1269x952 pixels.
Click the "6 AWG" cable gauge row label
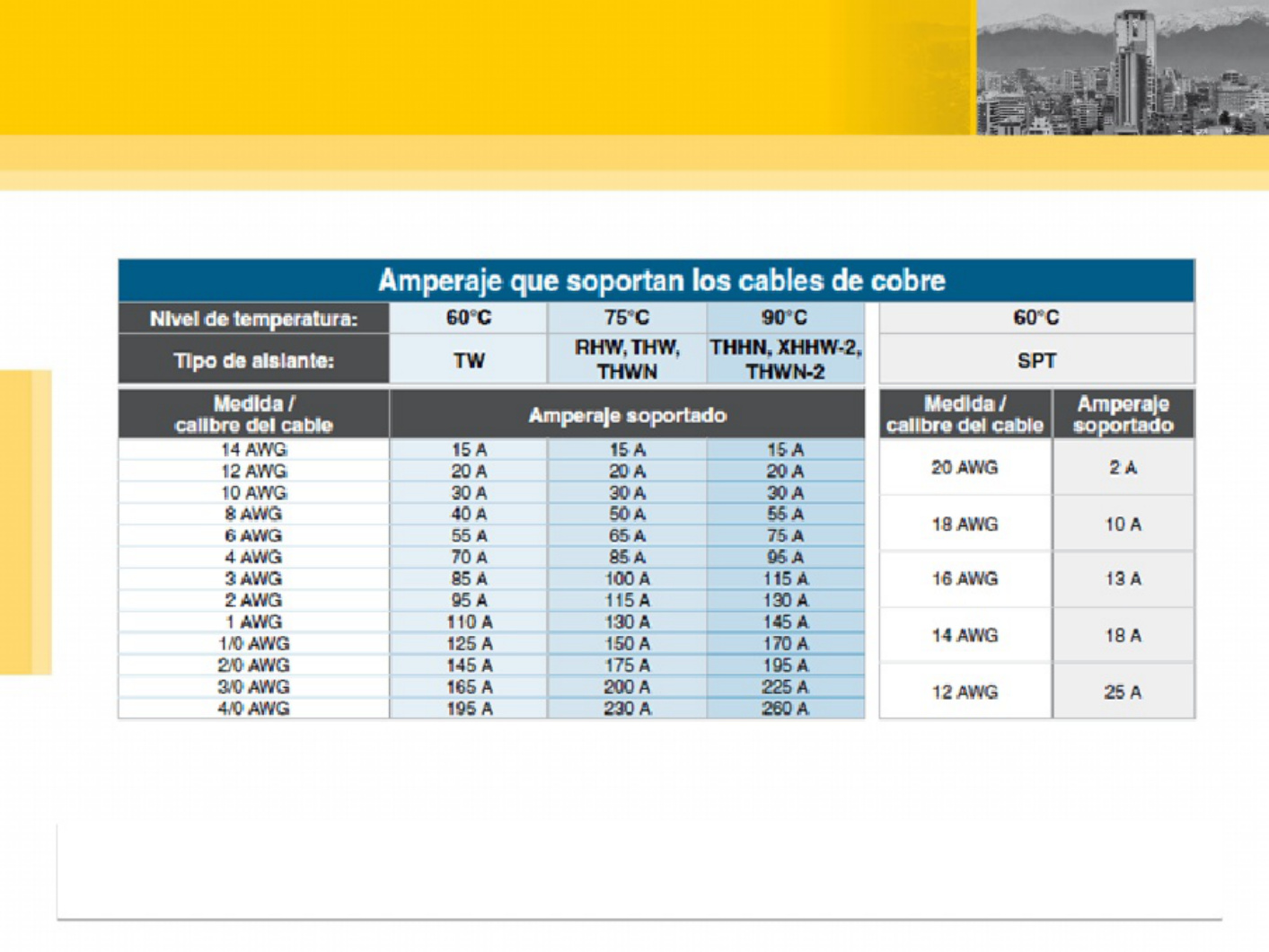(x=253, y=536)
